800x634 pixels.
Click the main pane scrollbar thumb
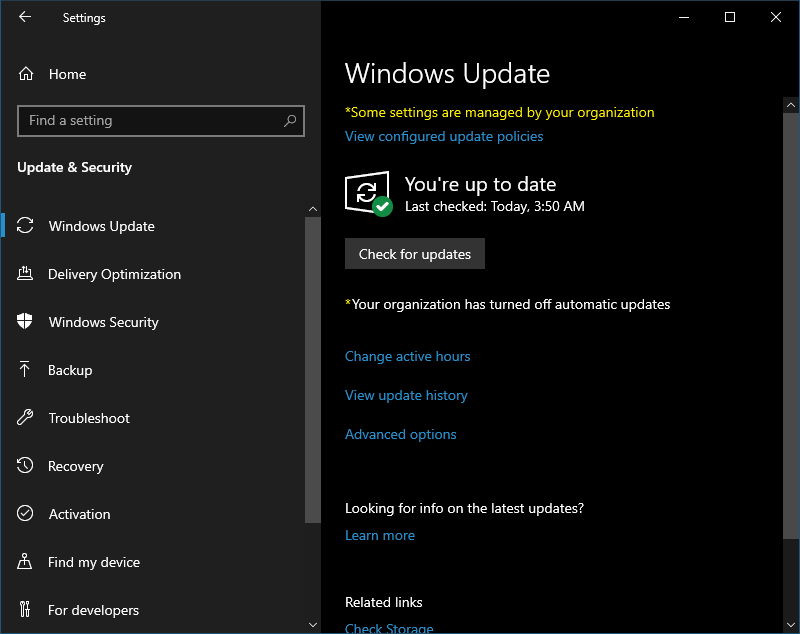[791, 325]
